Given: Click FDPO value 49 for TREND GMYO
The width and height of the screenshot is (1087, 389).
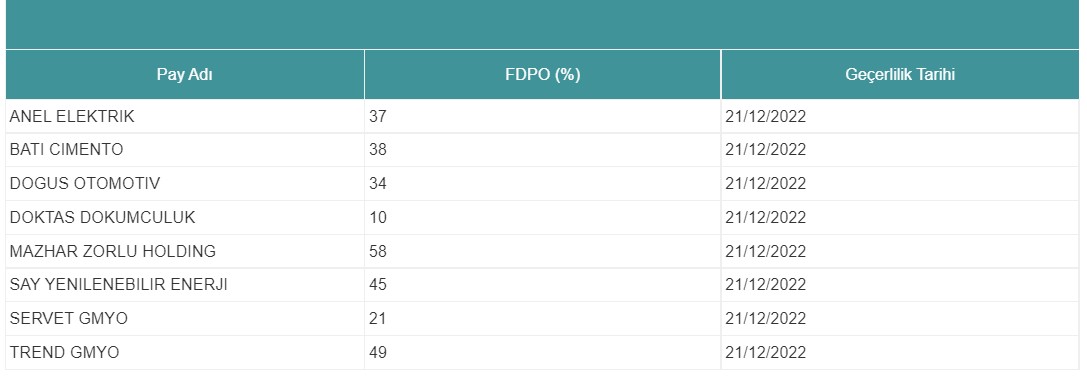Looking at the screenshot, I should [x=378, y=352].
